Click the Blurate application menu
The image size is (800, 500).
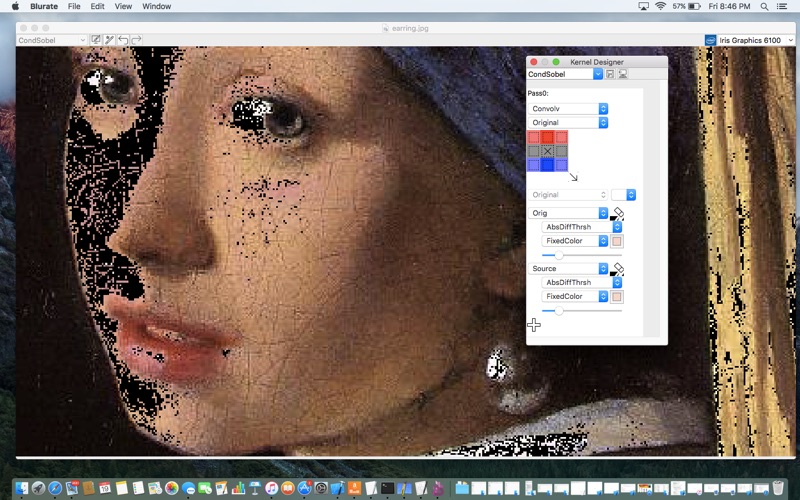[x=44, y=6]
